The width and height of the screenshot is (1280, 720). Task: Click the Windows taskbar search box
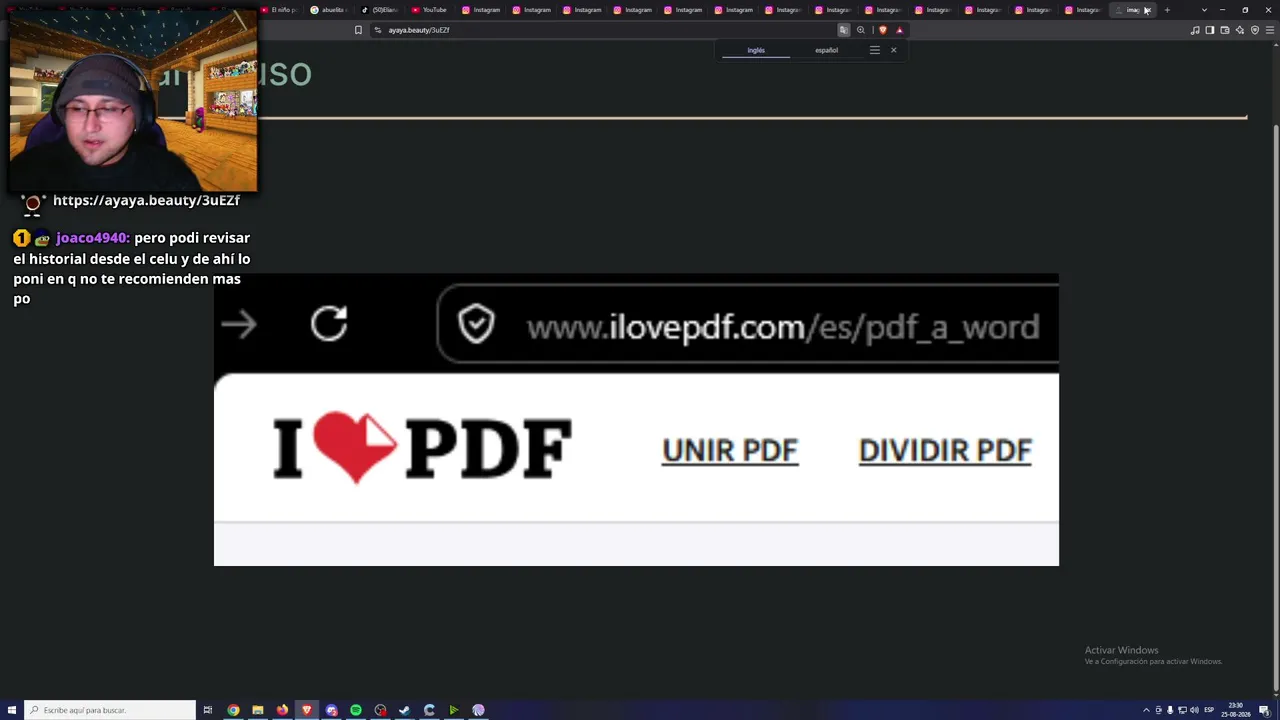[110, 710]
